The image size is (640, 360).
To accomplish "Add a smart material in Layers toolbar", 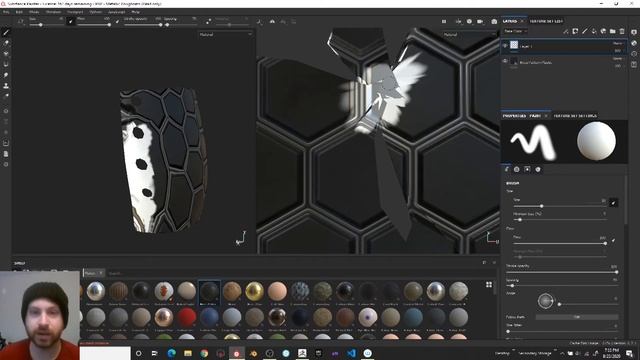I will tap(603, 31).
